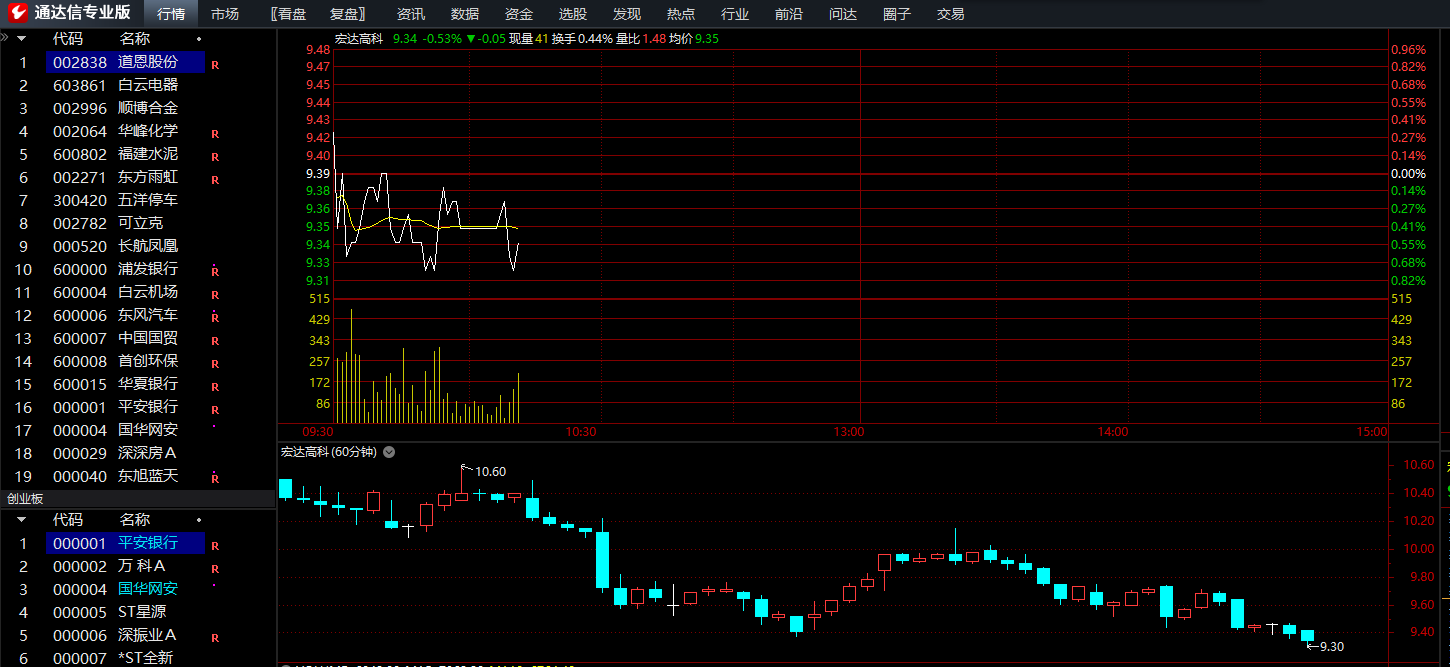Open the 资讯 menu
Screen dimensions: 1450x667
[x=411, y=14]
